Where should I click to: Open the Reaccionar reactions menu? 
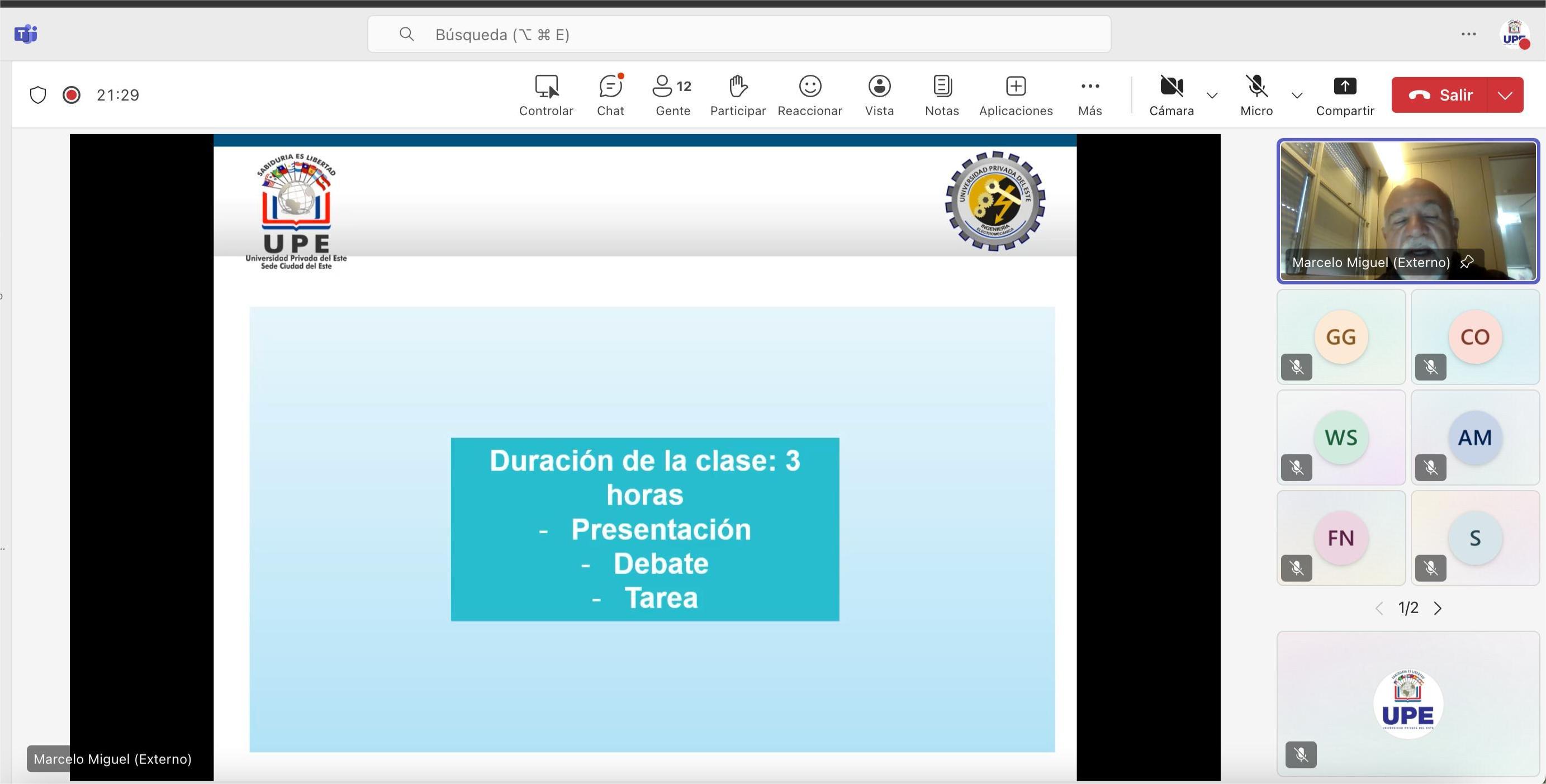809,94
